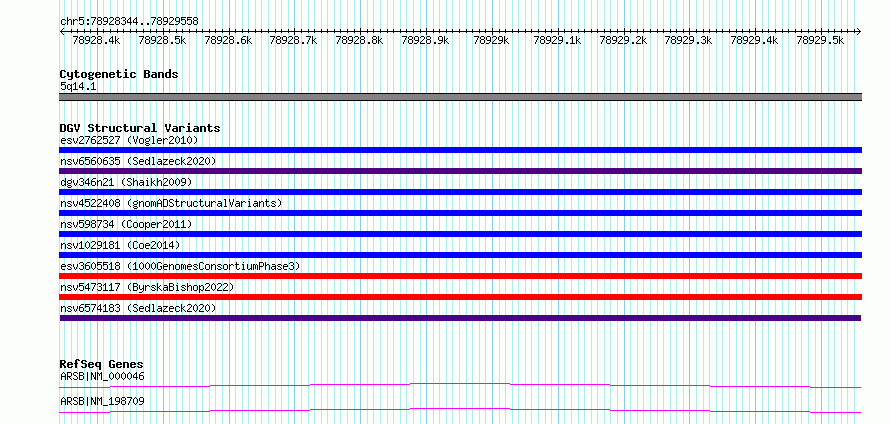
Task: Click the nsv598734 (Cooper2011) variant label
Action: pyautogui.click(x=126, y=224)
